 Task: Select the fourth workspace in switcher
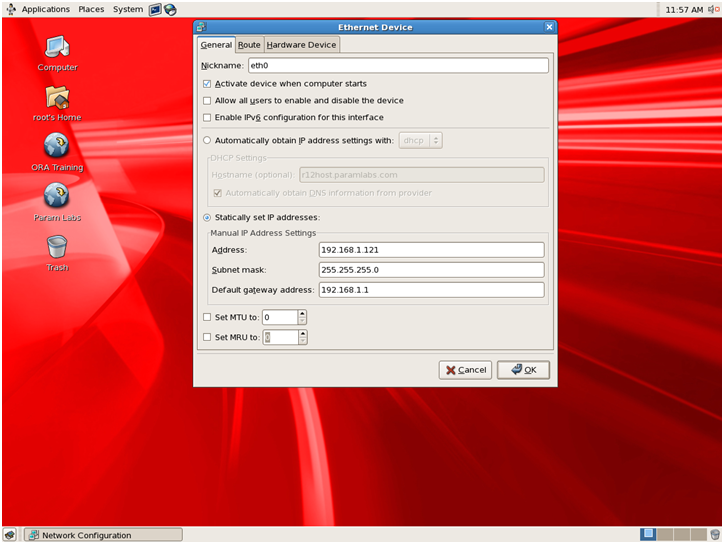tap(699, 534)
